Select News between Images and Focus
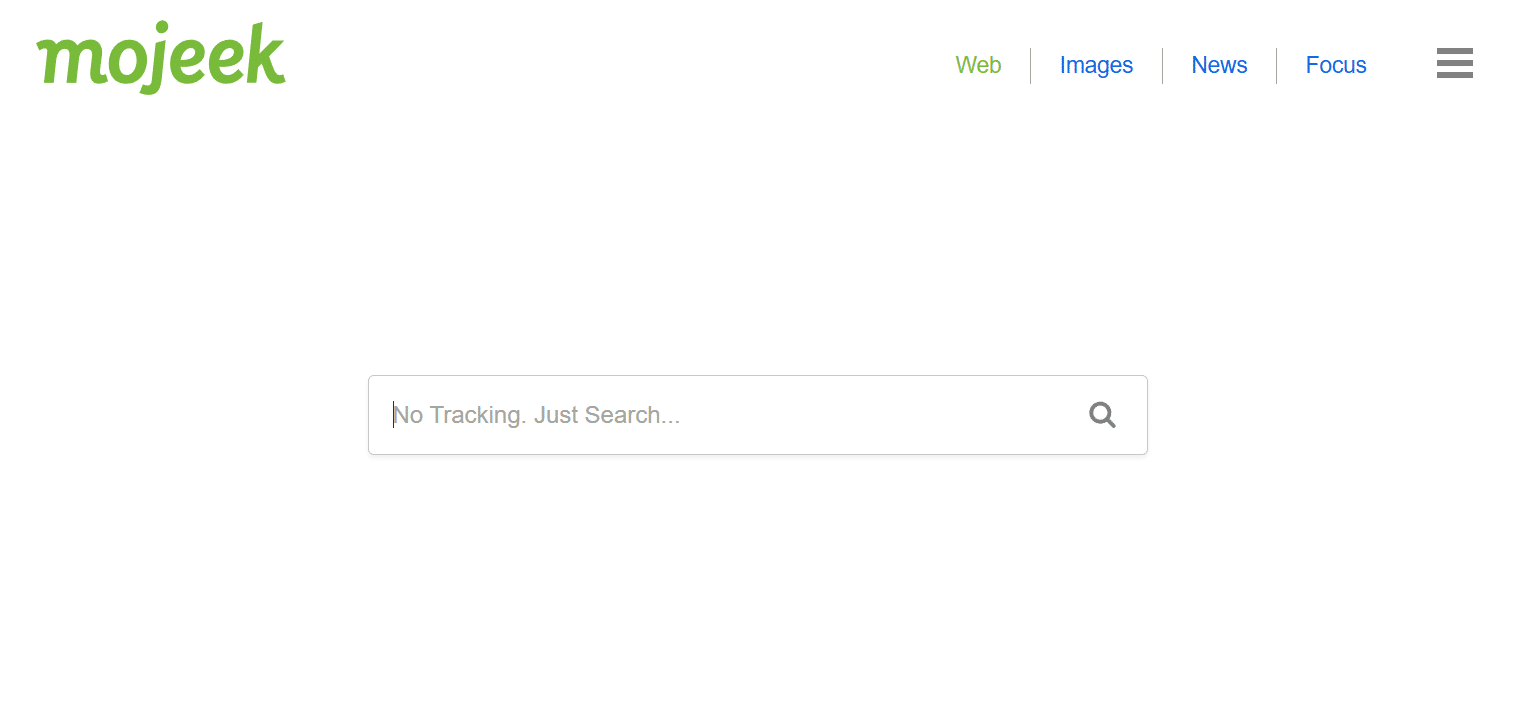The height and width of the screenshot is (712, 1513). (1219, 65)
